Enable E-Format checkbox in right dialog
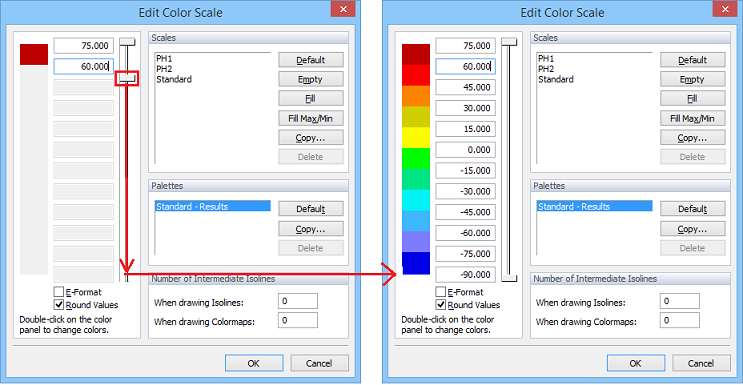The image size is (743, 385). click(x=441, y=292)
